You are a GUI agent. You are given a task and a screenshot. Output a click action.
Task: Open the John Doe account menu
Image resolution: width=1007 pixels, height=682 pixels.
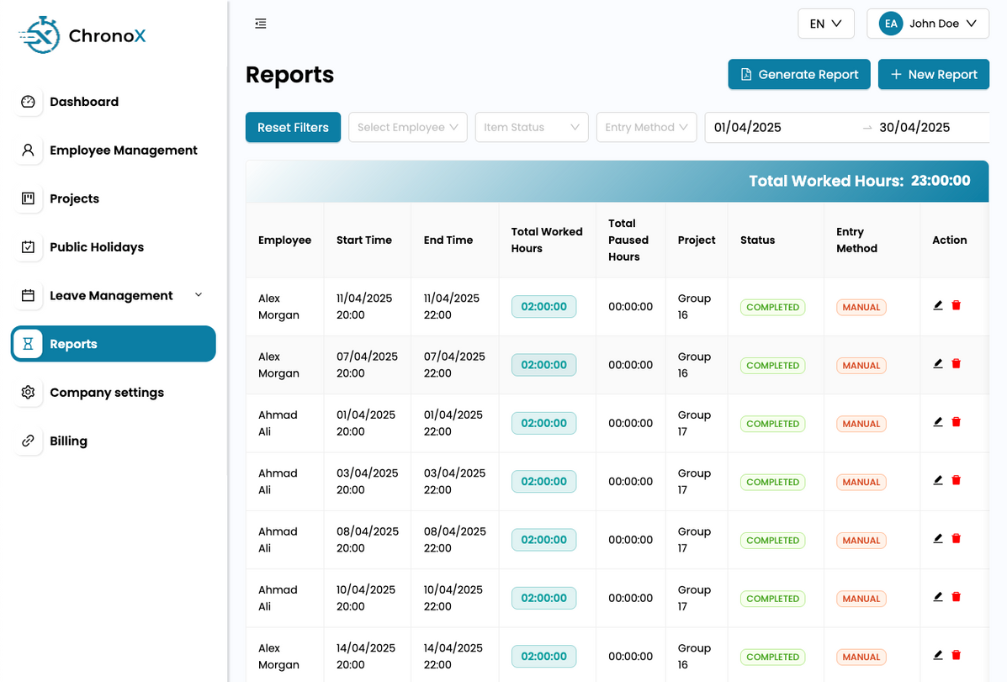927,24
